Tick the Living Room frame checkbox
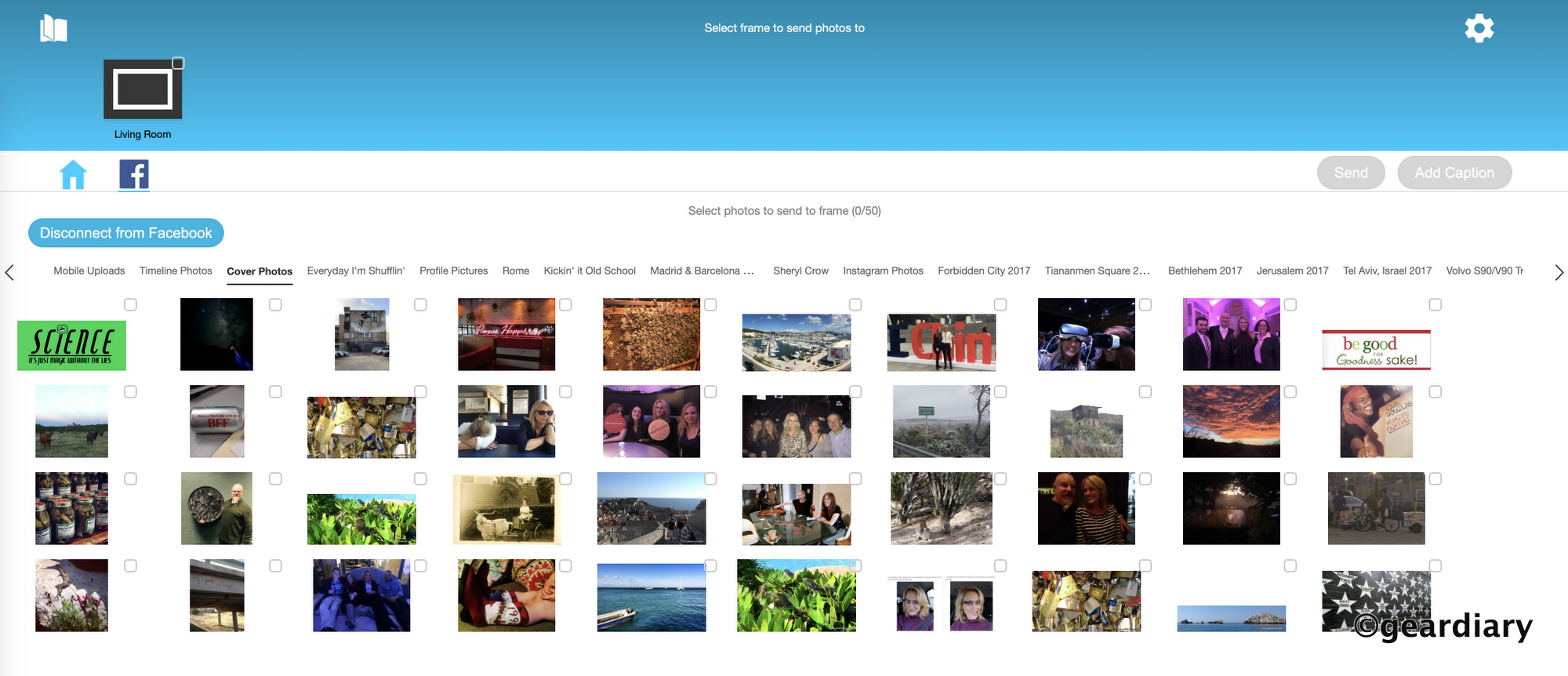This screenshot has width=1568, height=676. tap(178, 64)
